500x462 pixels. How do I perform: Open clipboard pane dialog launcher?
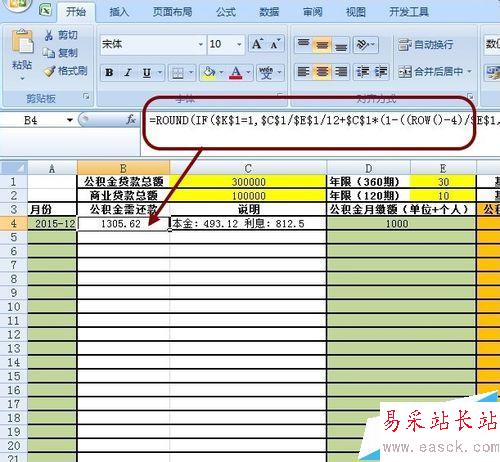[86, 97]
